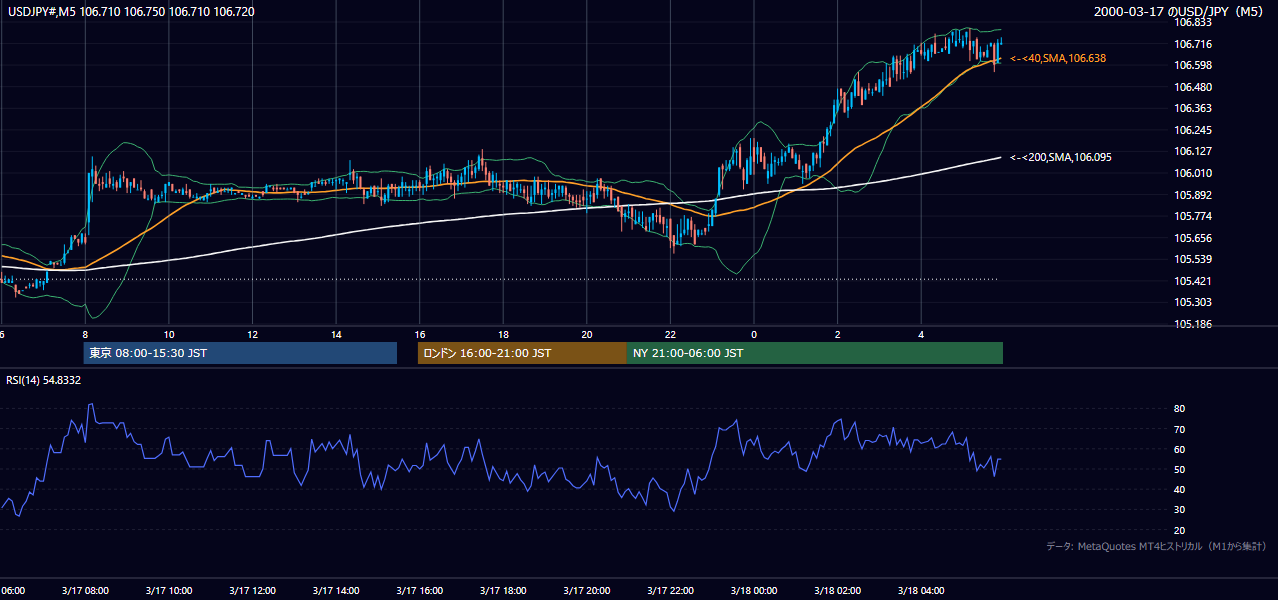The height and width of the screenshot is (600, 1278).
Task: Click the 3/17 18:00 time label
Action: coord(503,590)
